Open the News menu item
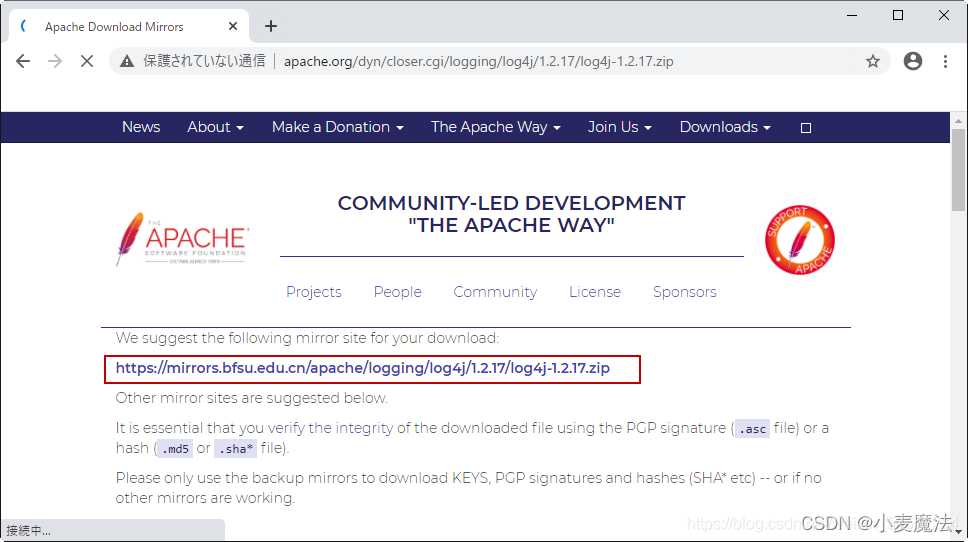The image size is (968, 542). point(141,127)
